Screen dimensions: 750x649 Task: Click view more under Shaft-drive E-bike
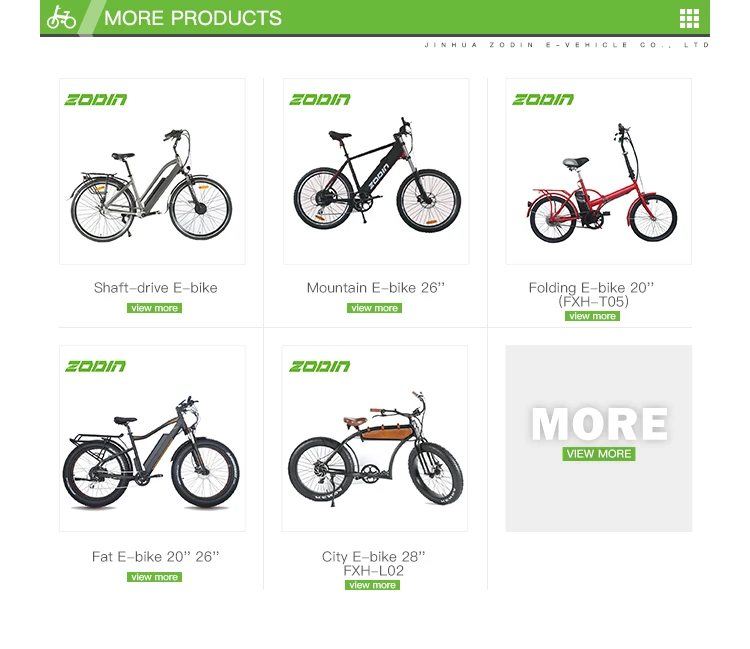154,308
